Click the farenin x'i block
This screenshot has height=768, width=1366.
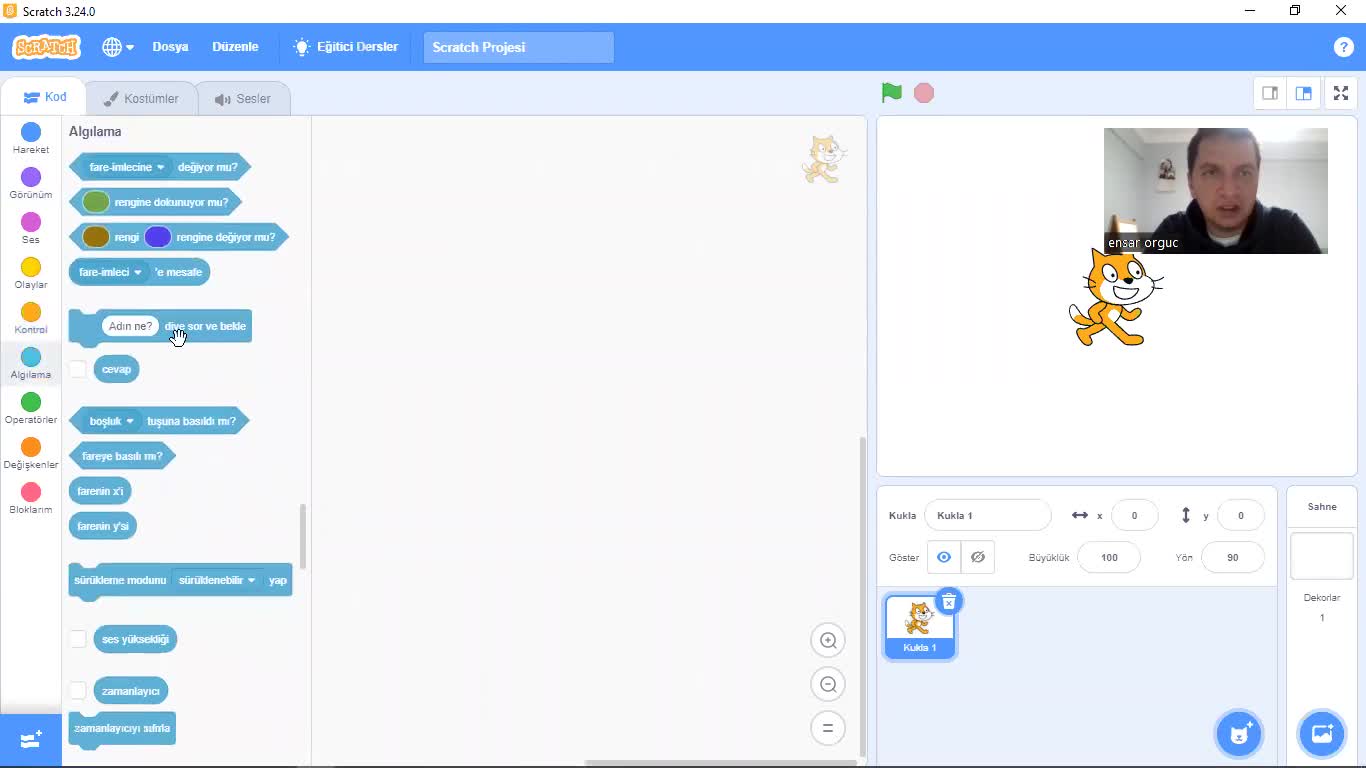[x=100, y=491]
